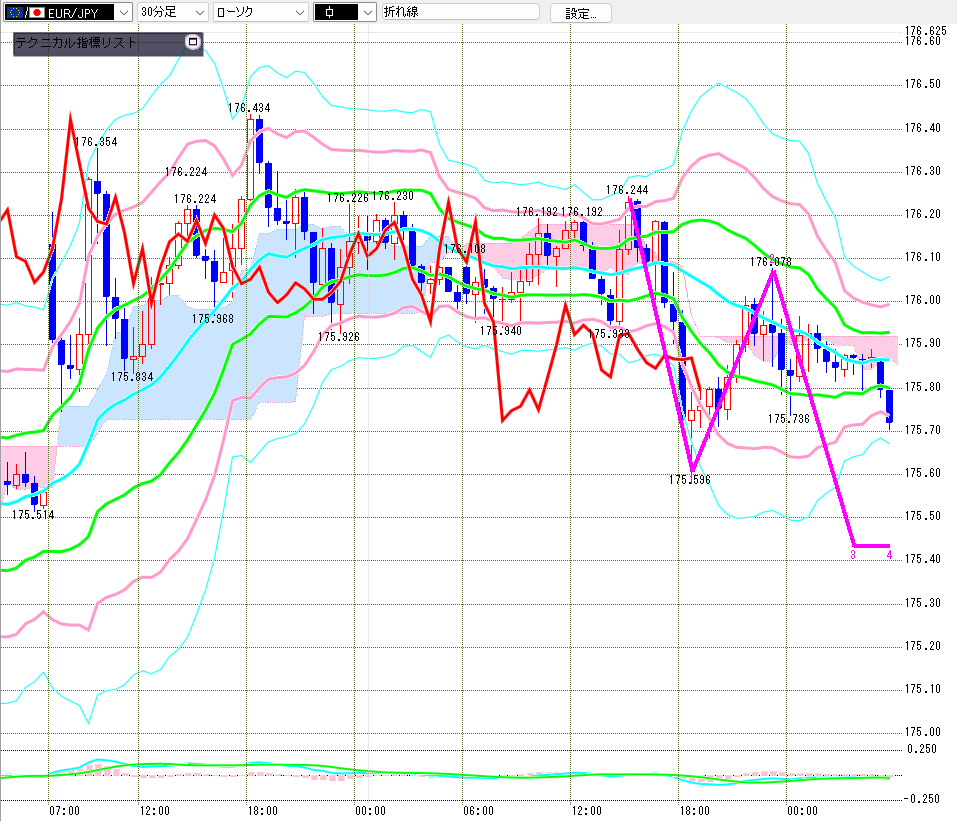Screen dimensions: 957x821
Task: Open the 設定... settings button
Action: (x=580, y=13)
